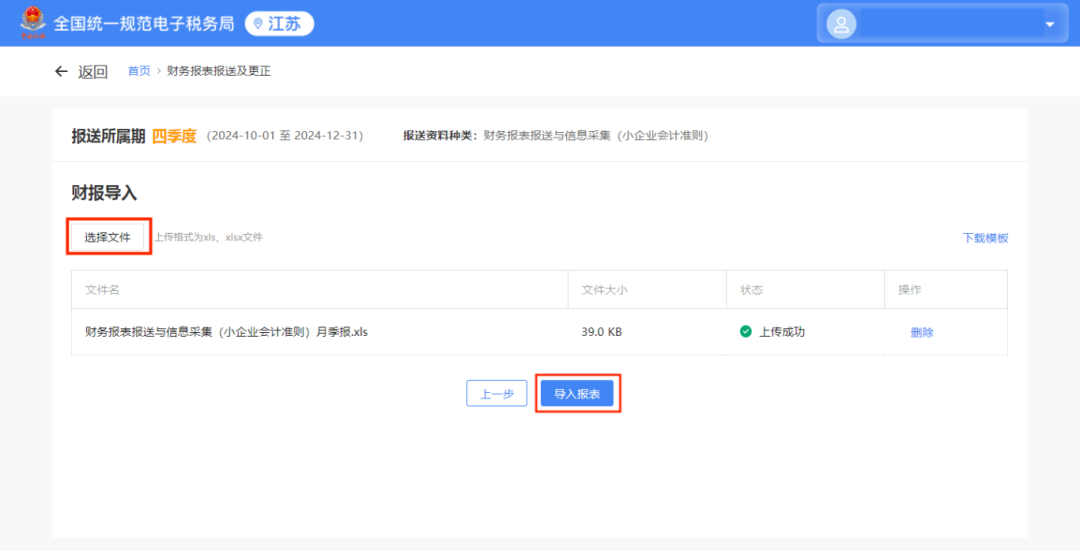Click the back arrow icon
Image resolution: width=1080 pixels, height=551 pixels.
61,71
